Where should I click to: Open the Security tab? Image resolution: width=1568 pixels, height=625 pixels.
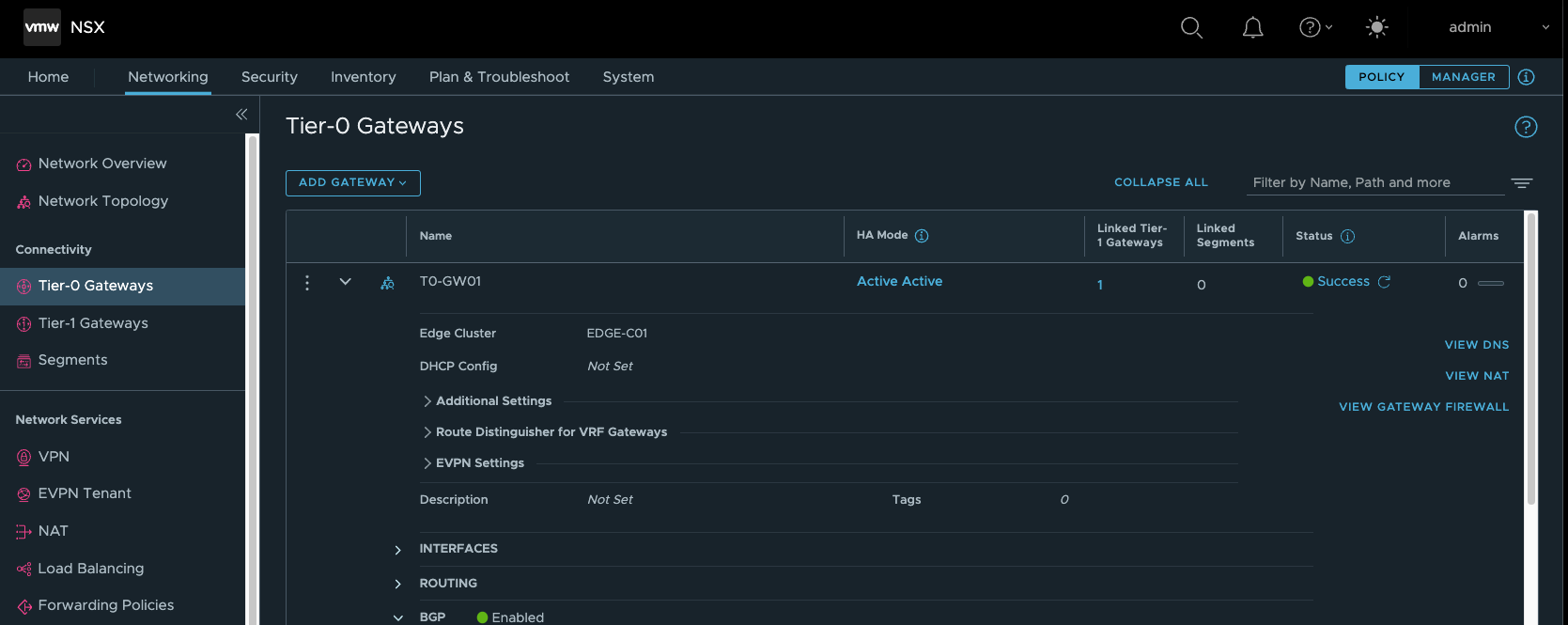[x=270, y=77]
